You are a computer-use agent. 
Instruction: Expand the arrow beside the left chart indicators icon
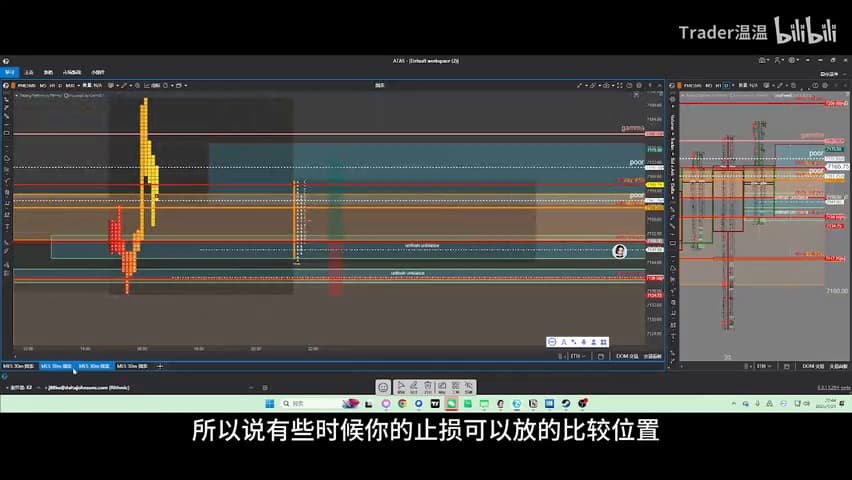point(118,85)
